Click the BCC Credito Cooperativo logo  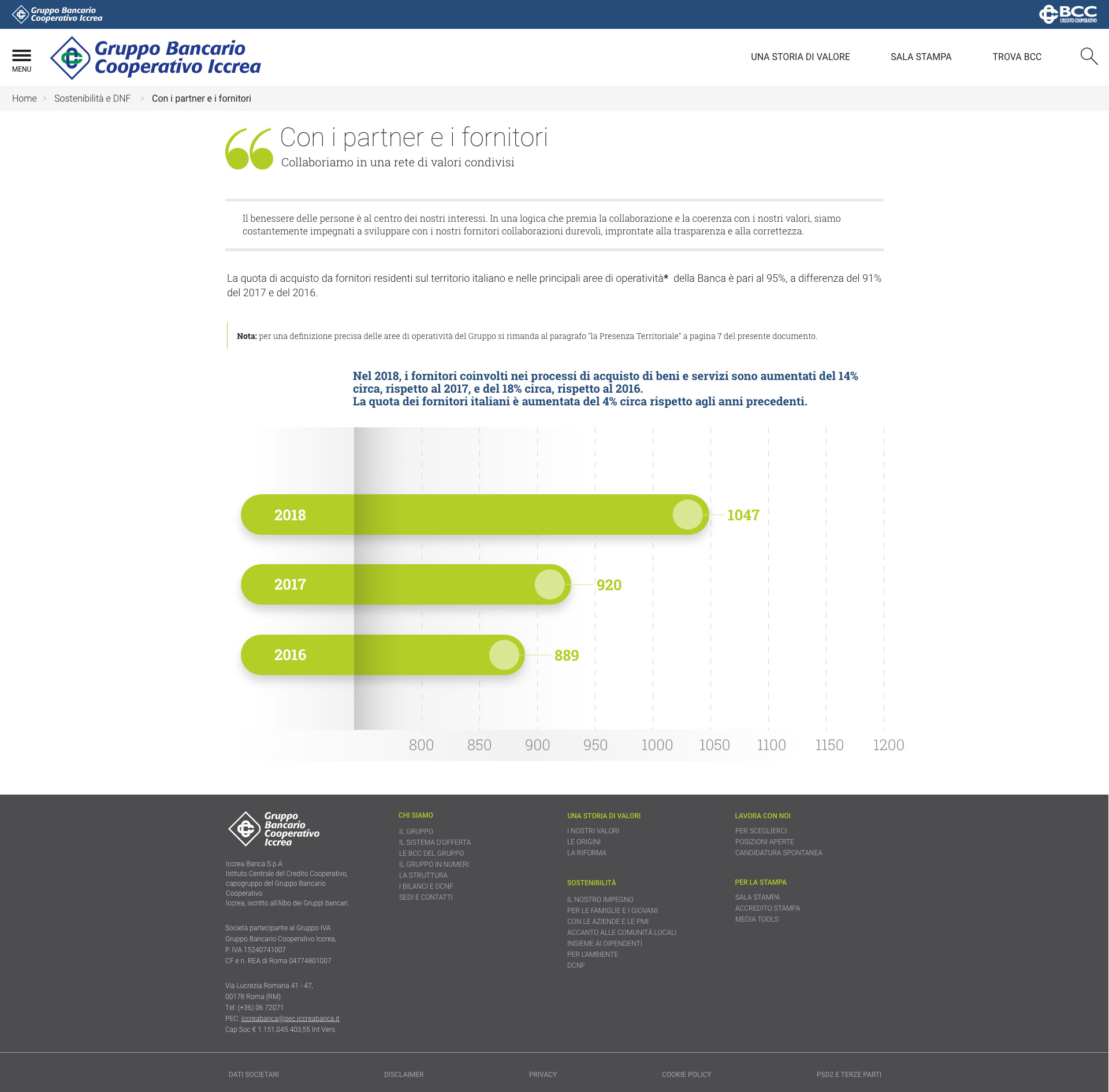click(x=1067, y=14)
